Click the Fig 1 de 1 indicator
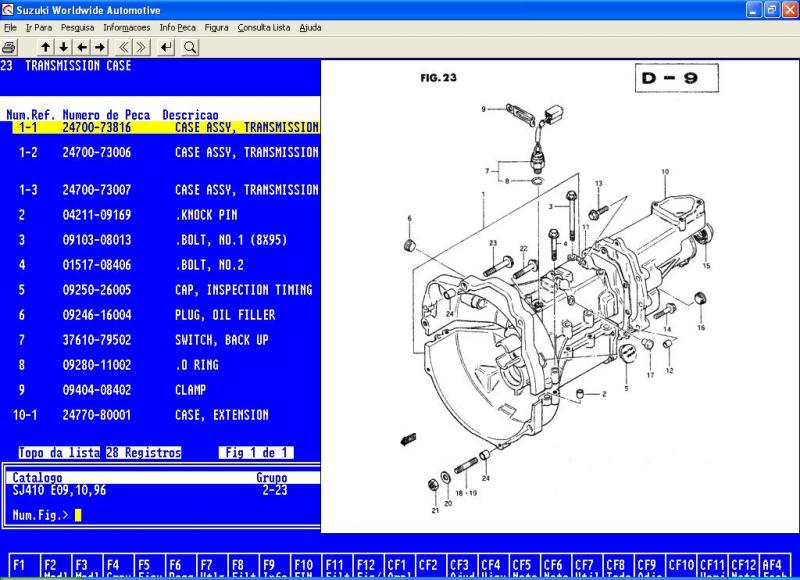This screenshot has height=580, width=800. [x=256, y=452]
